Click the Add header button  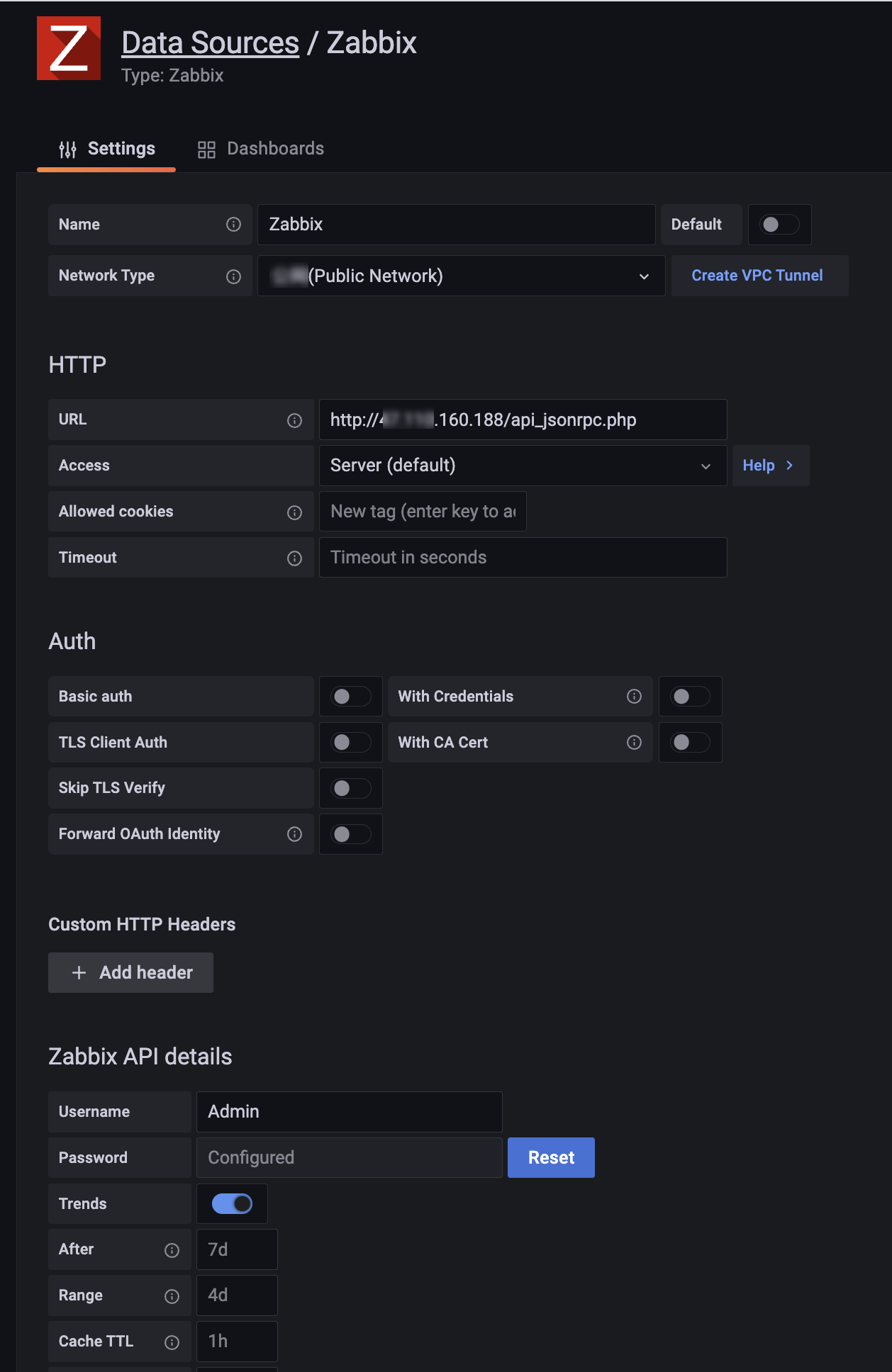pyautogui.click(x=130, y=972)
